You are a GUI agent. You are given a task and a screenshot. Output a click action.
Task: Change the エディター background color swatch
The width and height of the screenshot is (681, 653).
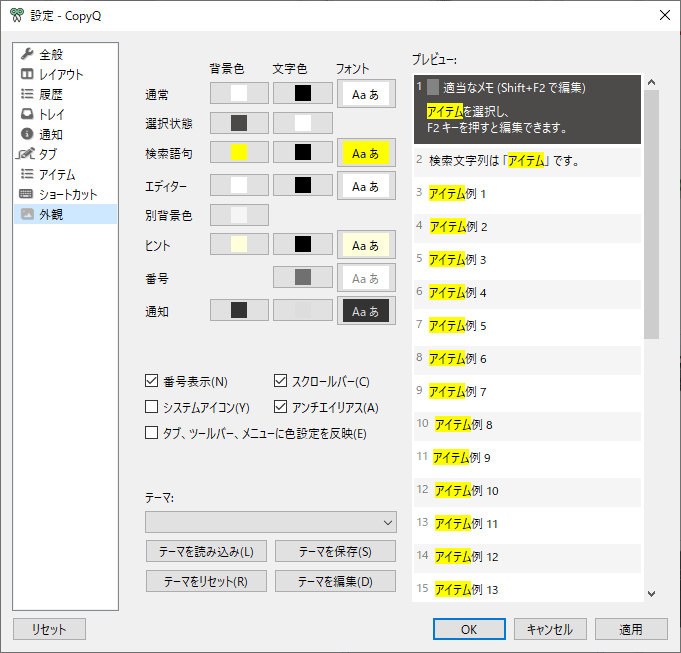[x=239, y=185]
